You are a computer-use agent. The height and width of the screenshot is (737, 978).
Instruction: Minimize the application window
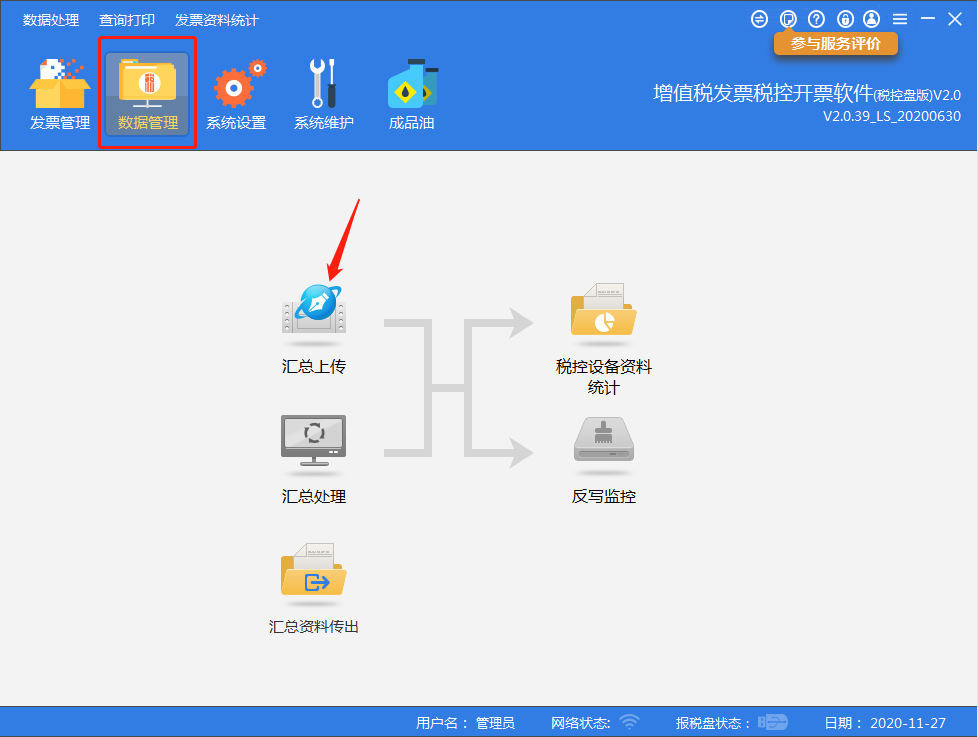[x=927, y=19]
